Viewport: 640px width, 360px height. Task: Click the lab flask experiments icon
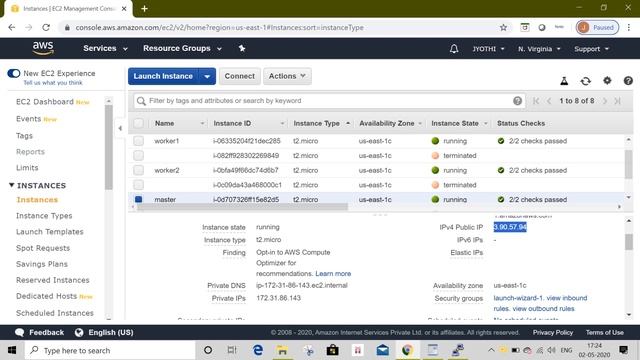click(564, 81)
